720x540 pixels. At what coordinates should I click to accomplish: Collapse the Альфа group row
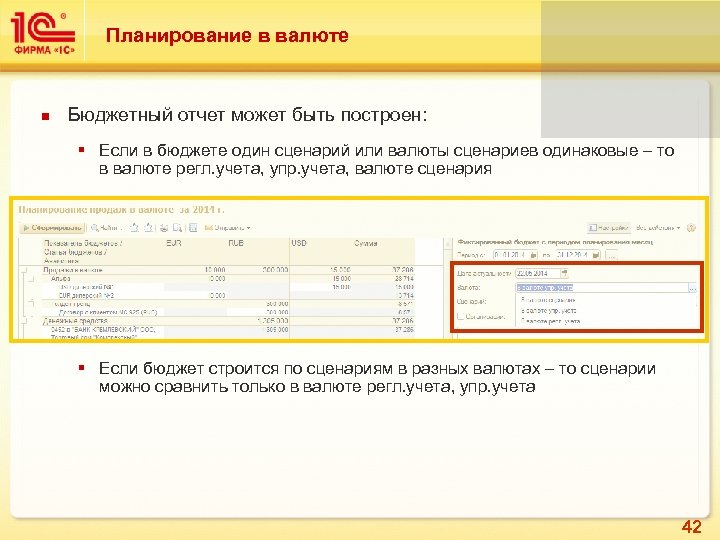click(x=31, y=279)
